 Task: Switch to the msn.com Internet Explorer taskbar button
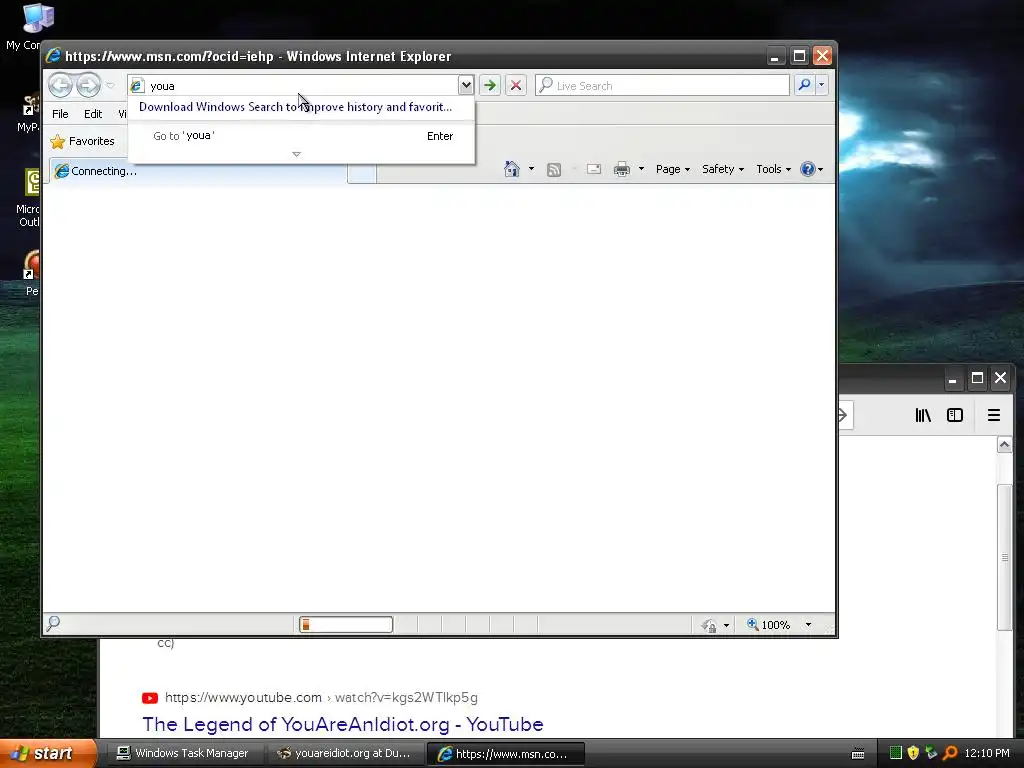(x=505, y=754)
